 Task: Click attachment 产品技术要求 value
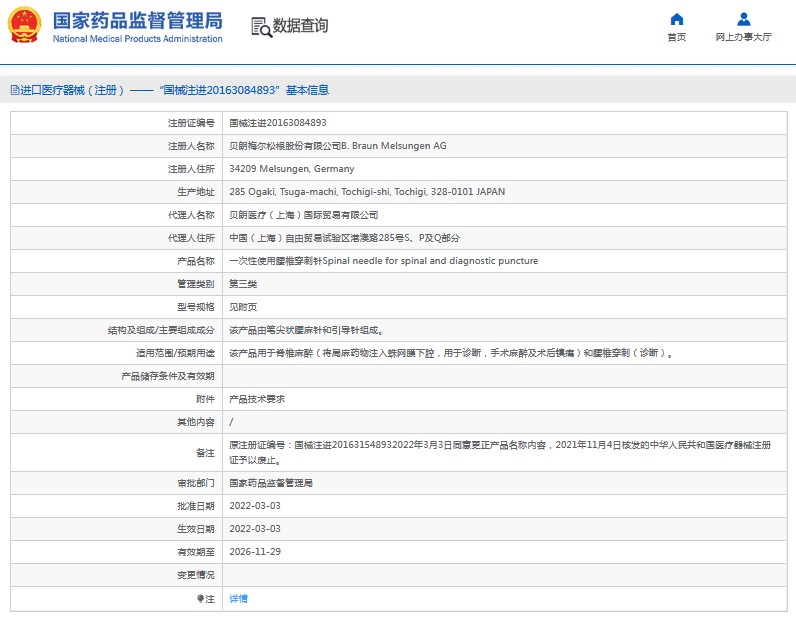[257, 399]
